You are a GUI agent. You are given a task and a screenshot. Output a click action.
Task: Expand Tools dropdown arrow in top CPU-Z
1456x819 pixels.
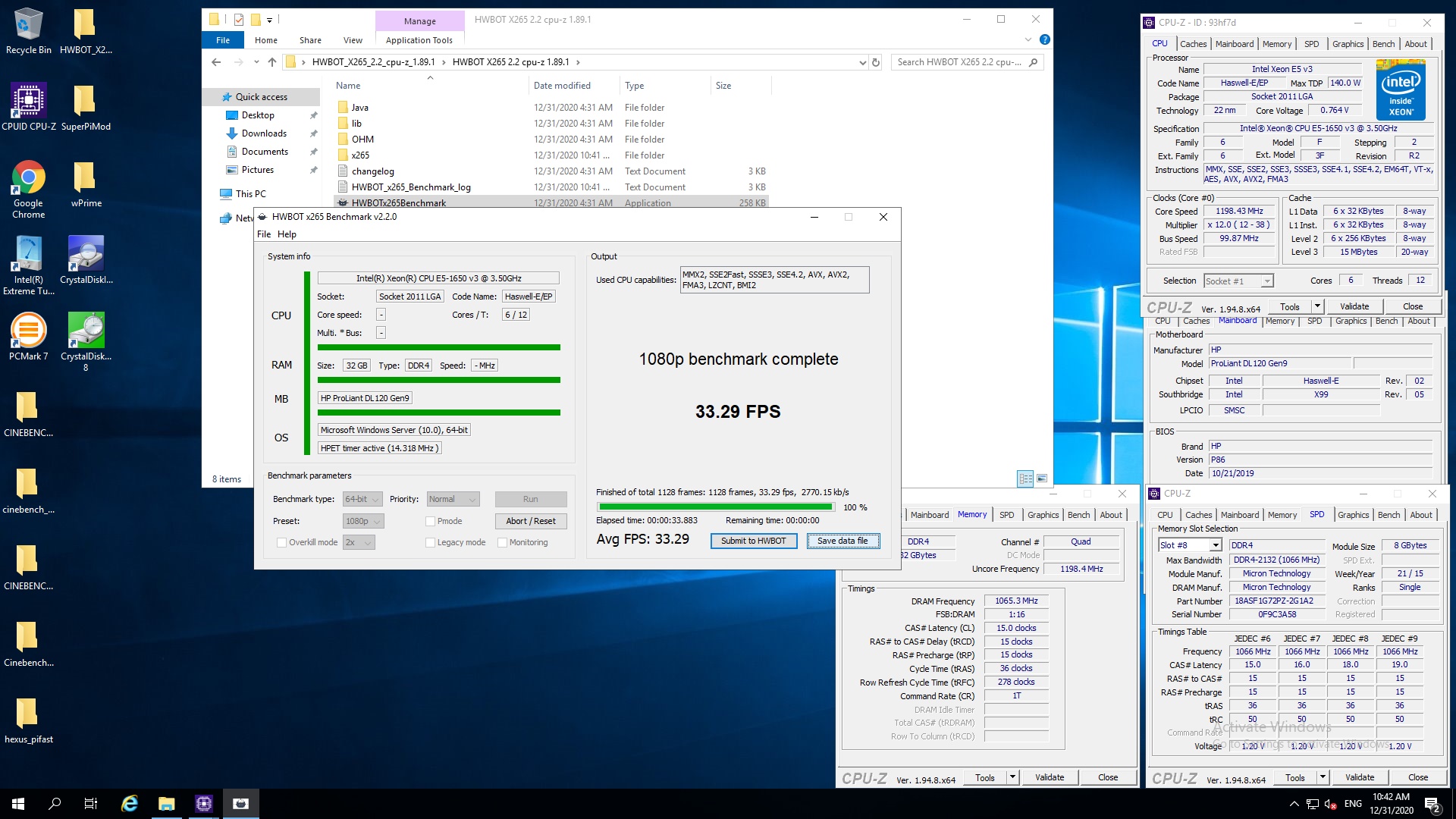(1317, 306)
